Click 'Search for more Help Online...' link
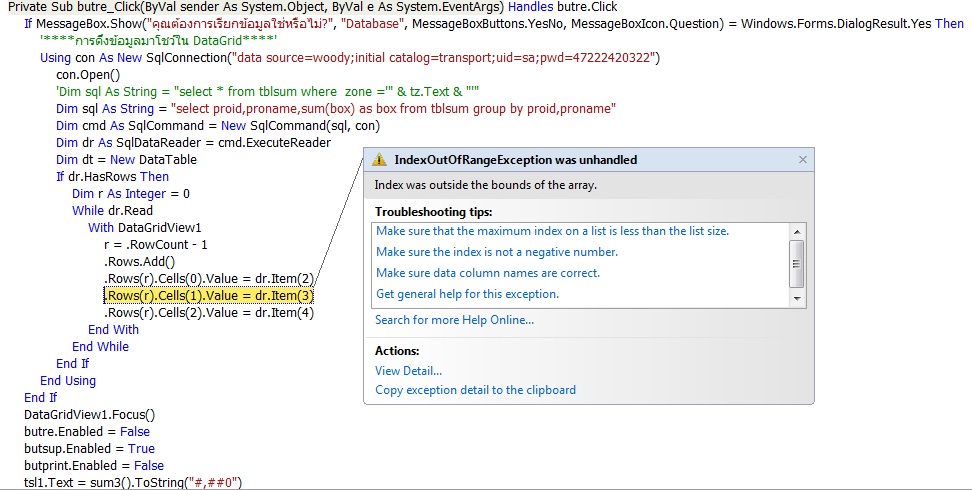Viewport: 972px width, 490px height. (454, 320)
